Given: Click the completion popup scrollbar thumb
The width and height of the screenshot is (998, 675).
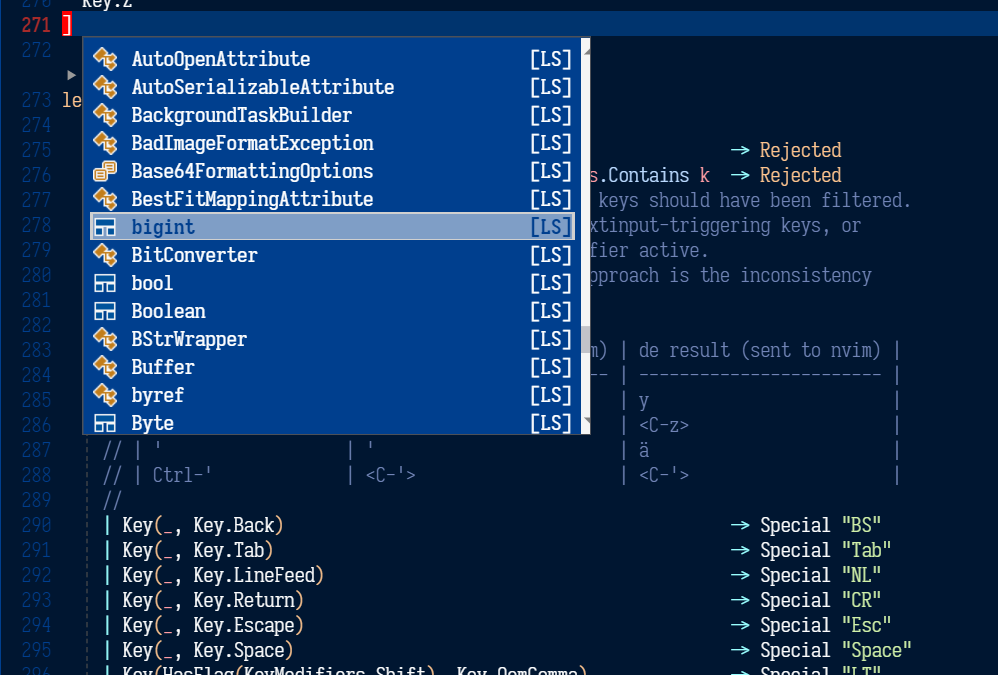Looking at the screenshot, I should click(x=585, y=340).
